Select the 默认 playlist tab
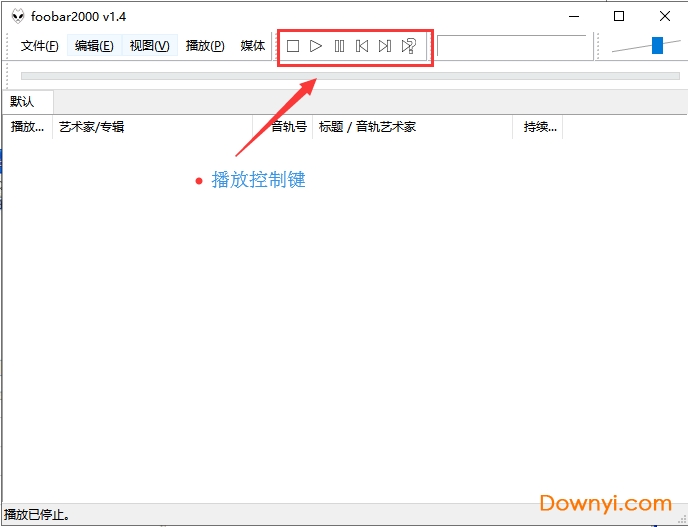This screenshot has height=527, width=688. coord(28,102)
